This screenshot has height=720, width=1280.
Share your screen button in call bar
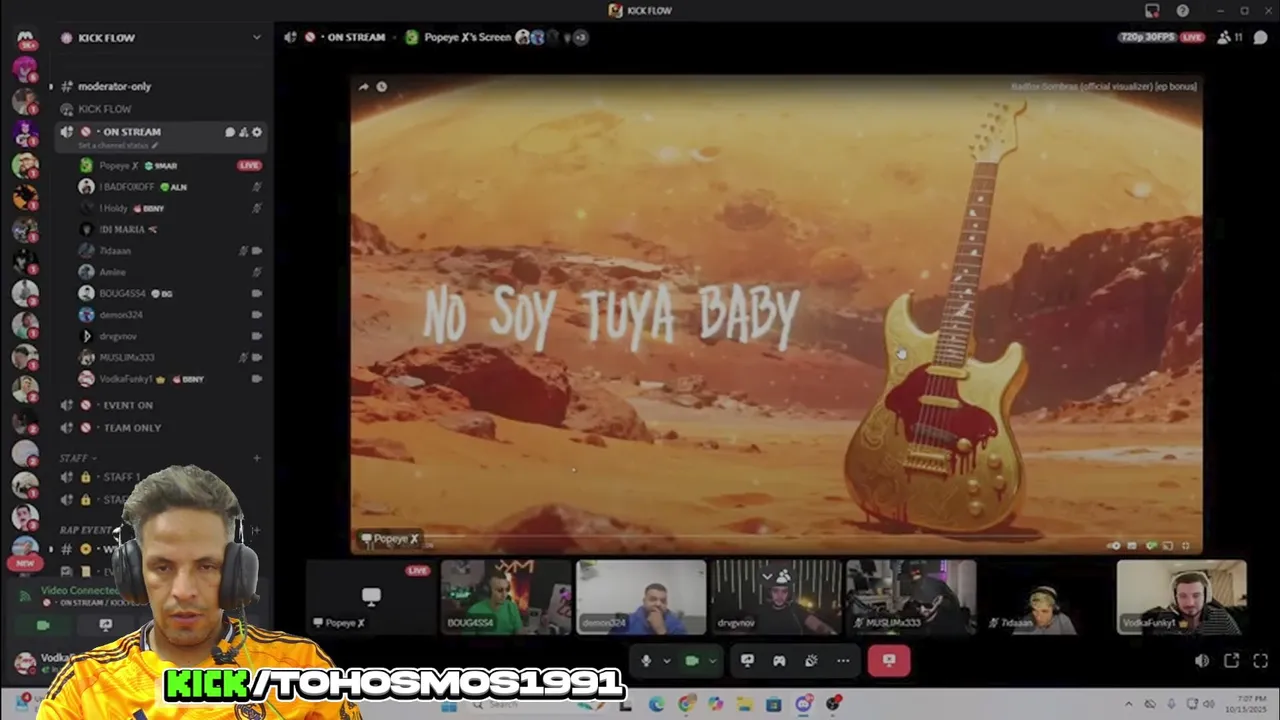747,661
